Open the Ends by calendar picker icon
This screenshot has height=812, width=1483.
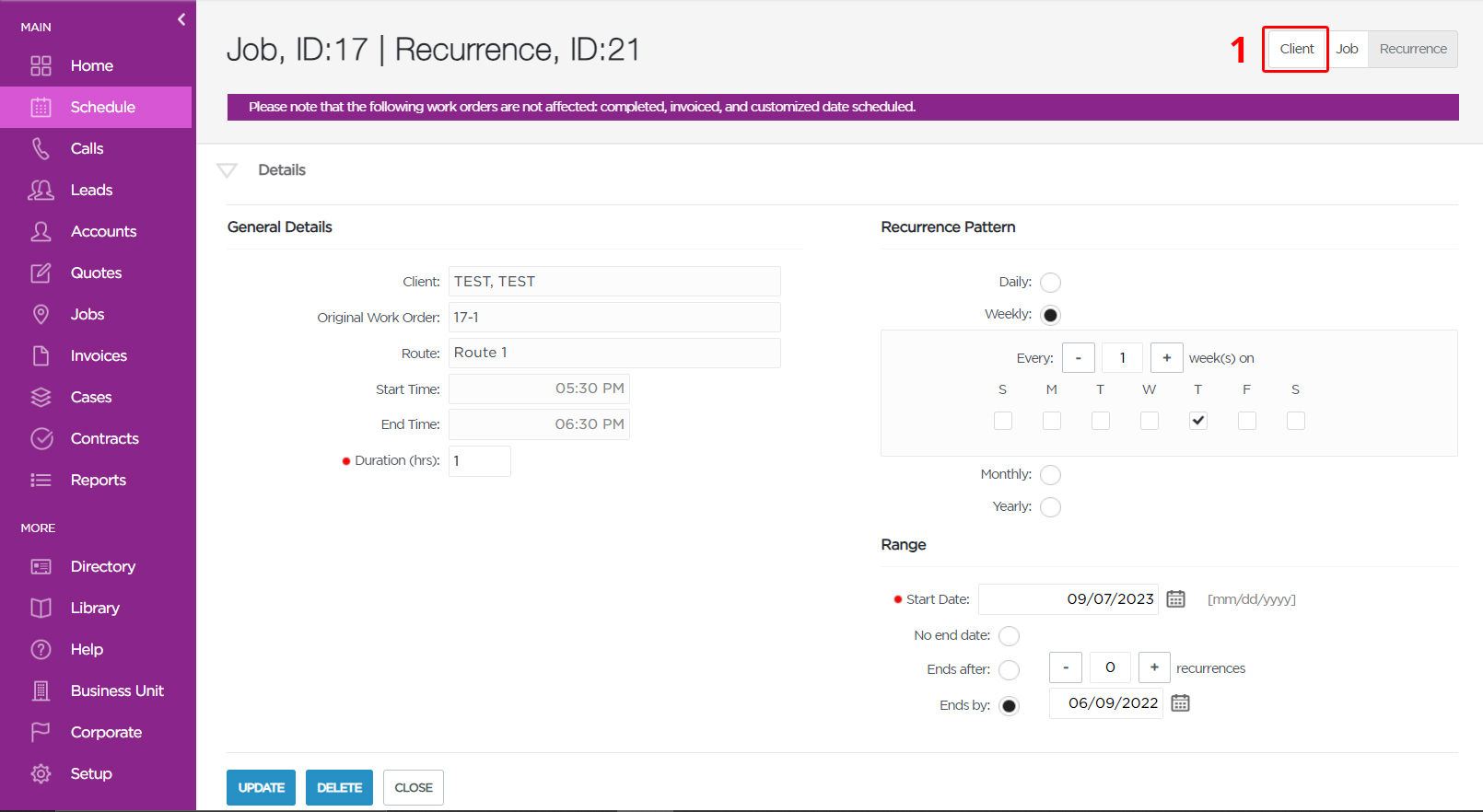click(x=1180, y=703)
